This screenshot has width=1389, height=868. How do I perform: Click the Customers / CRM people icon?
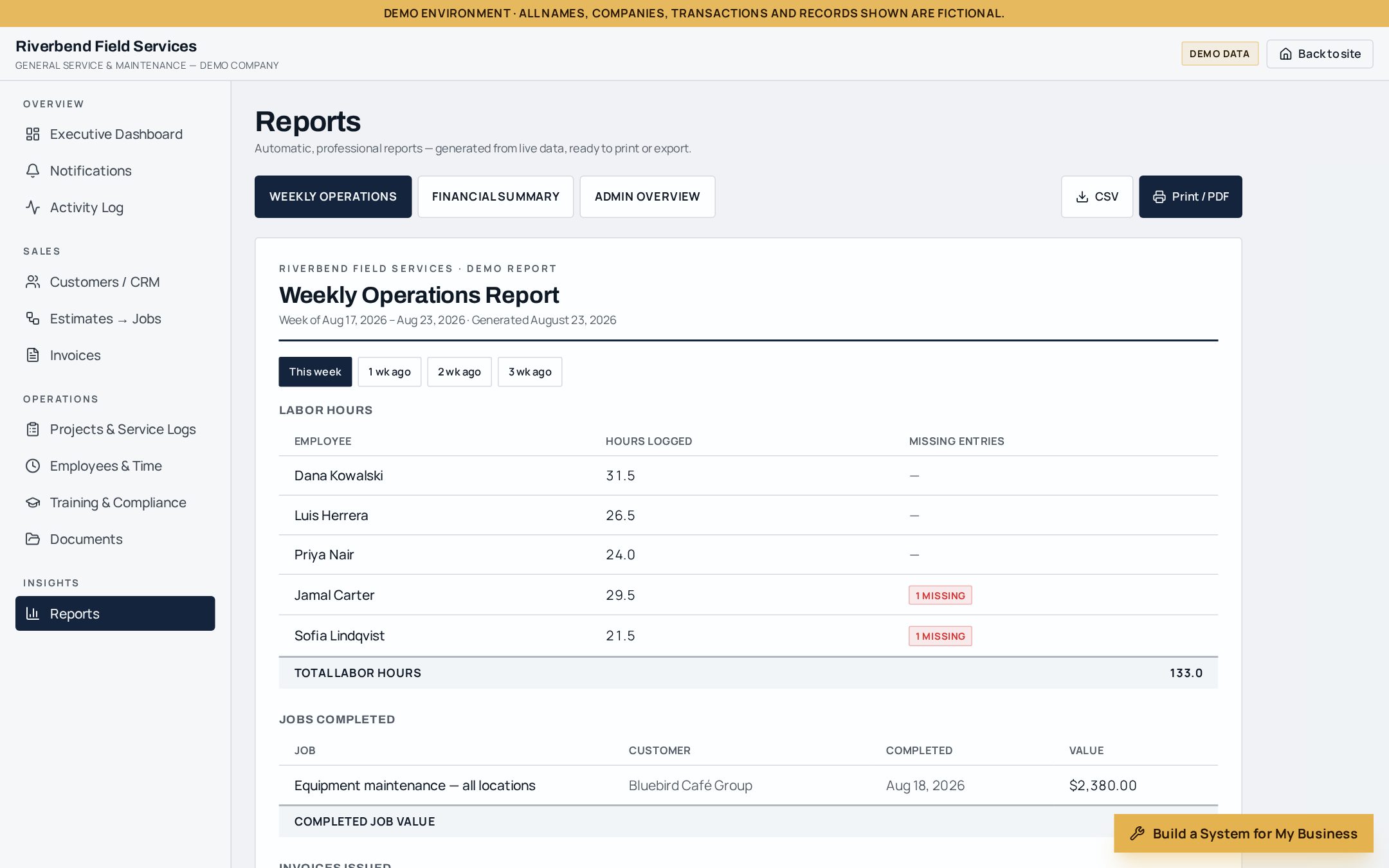[33, 282]
